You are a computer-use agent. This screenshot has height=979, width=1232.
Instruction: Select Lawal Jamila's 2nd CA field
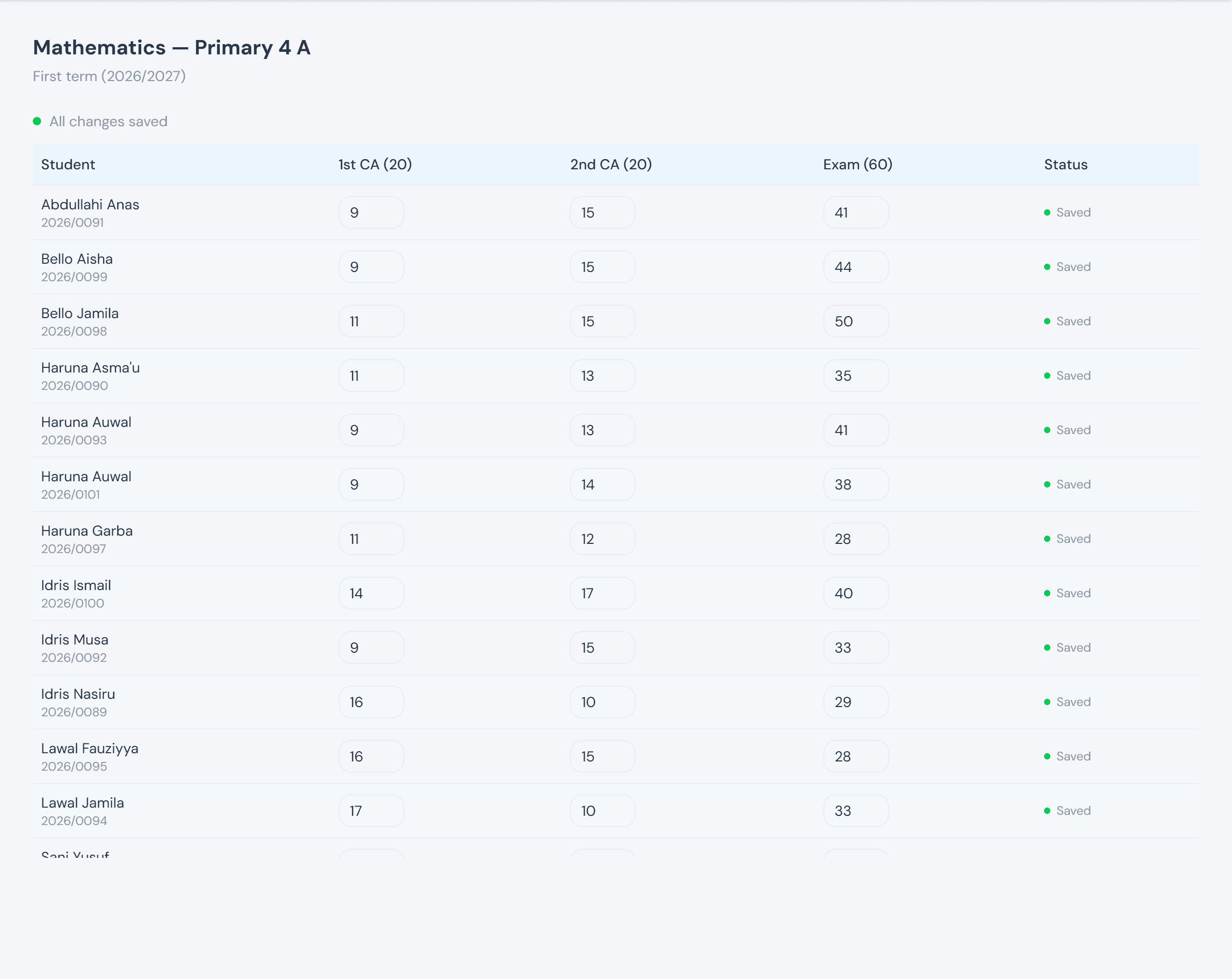pyautogui.click(x=602, y=811)
